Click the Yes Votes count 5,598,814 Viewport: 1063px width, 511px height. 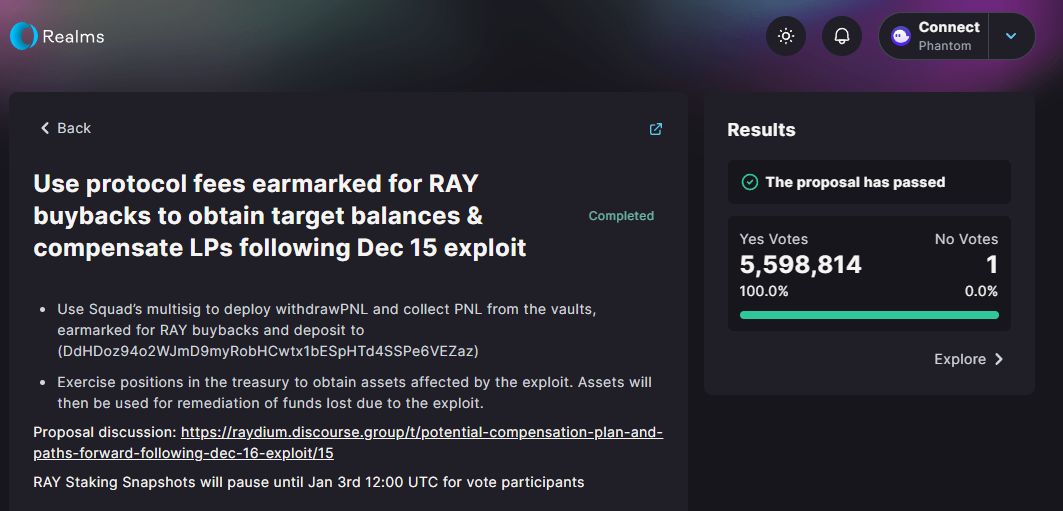[801, 265]
